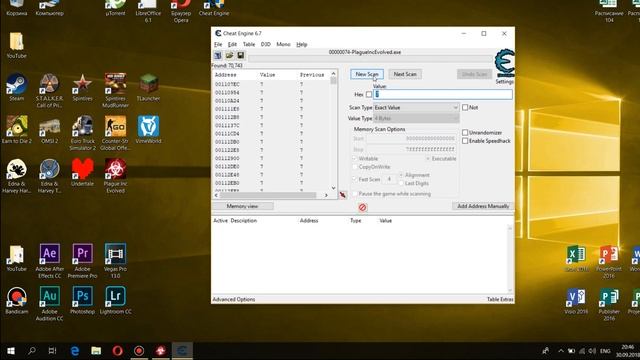
Task: Open the Table menu
Action: (x=249, y=44)
